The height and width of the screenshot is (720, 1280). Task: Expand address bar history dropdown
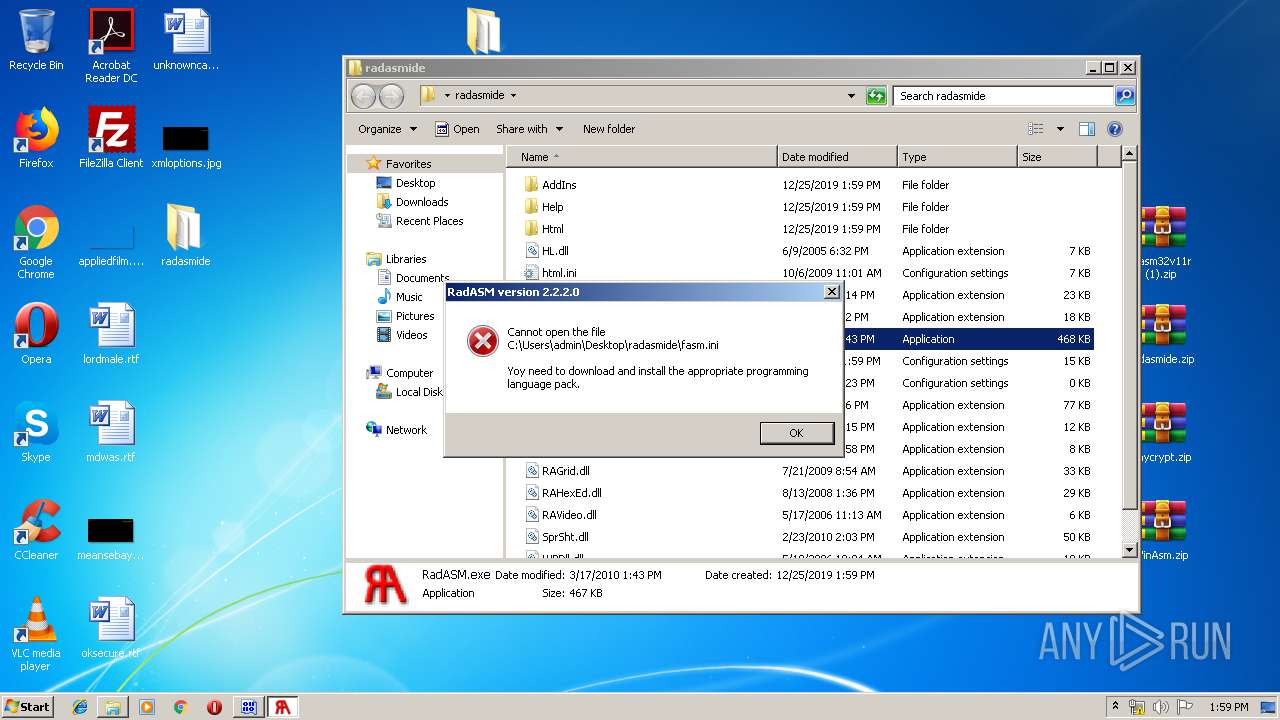(851, 96)
